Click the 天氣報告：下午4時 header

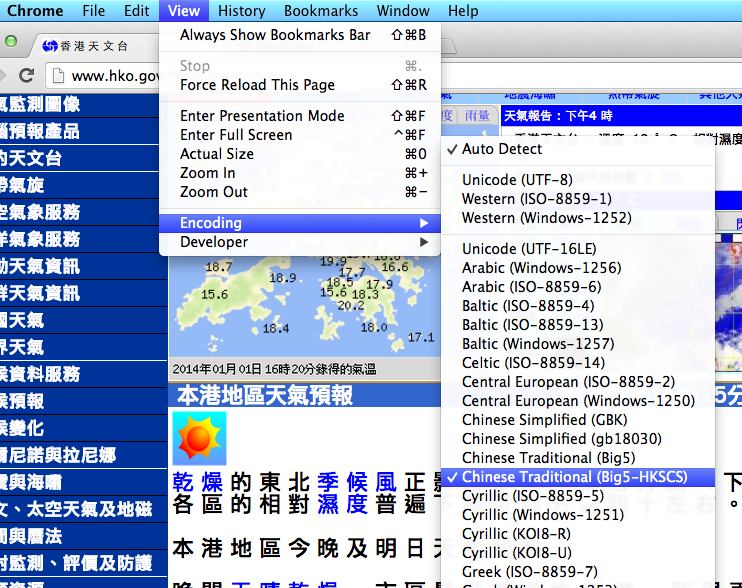pos(621,115)
